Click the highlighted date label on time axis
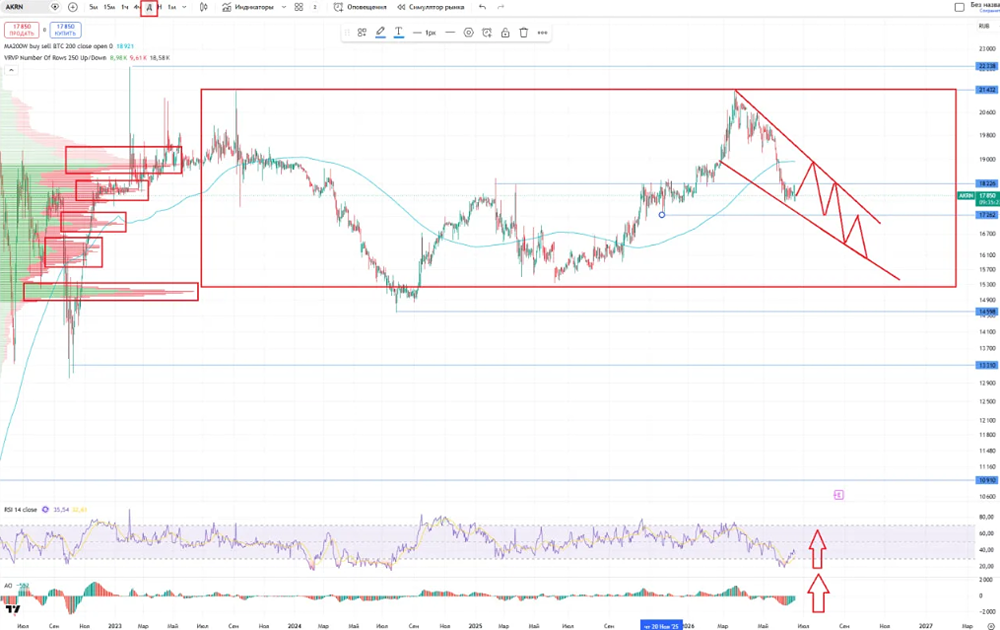1000x630 pixels. tap(661, 626)
